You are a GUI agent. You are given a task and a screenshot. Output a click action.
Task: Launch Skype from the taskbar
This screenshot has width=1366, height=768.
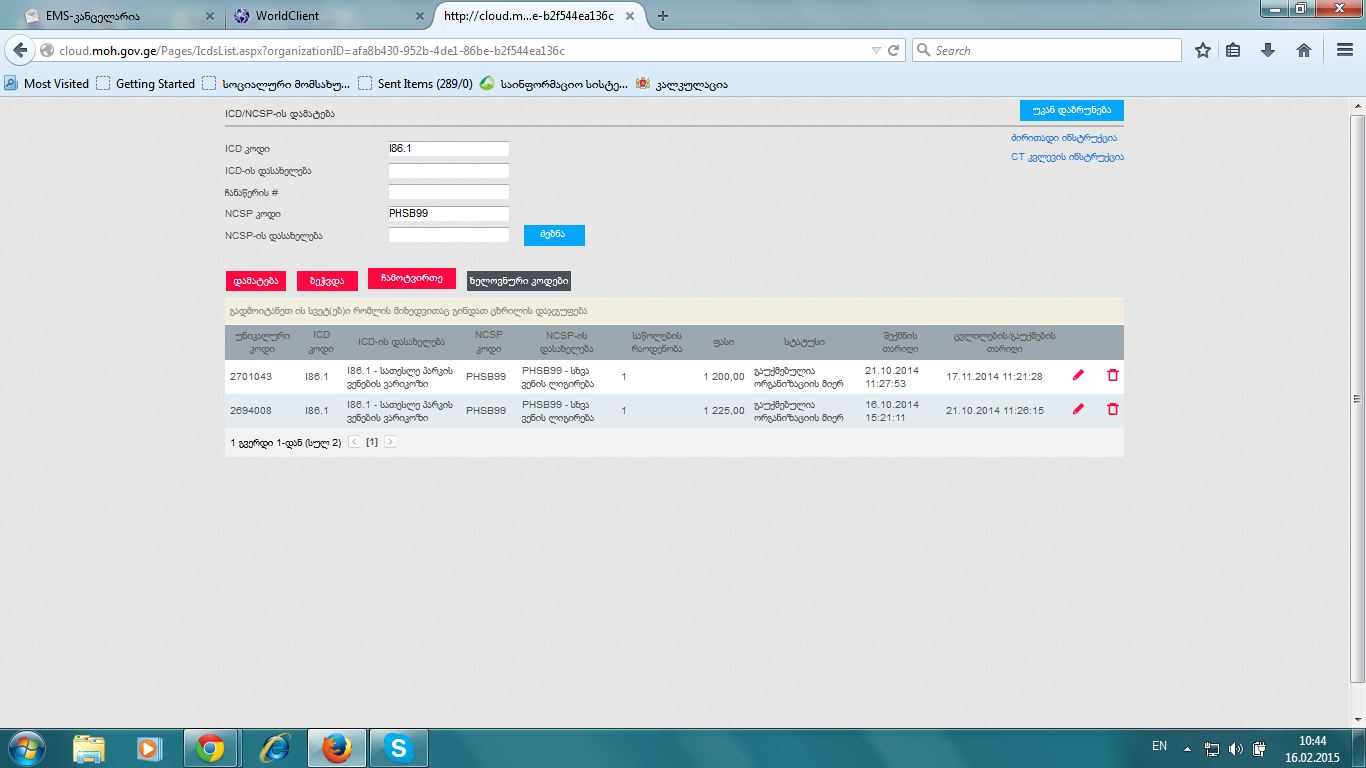point(399,748)
